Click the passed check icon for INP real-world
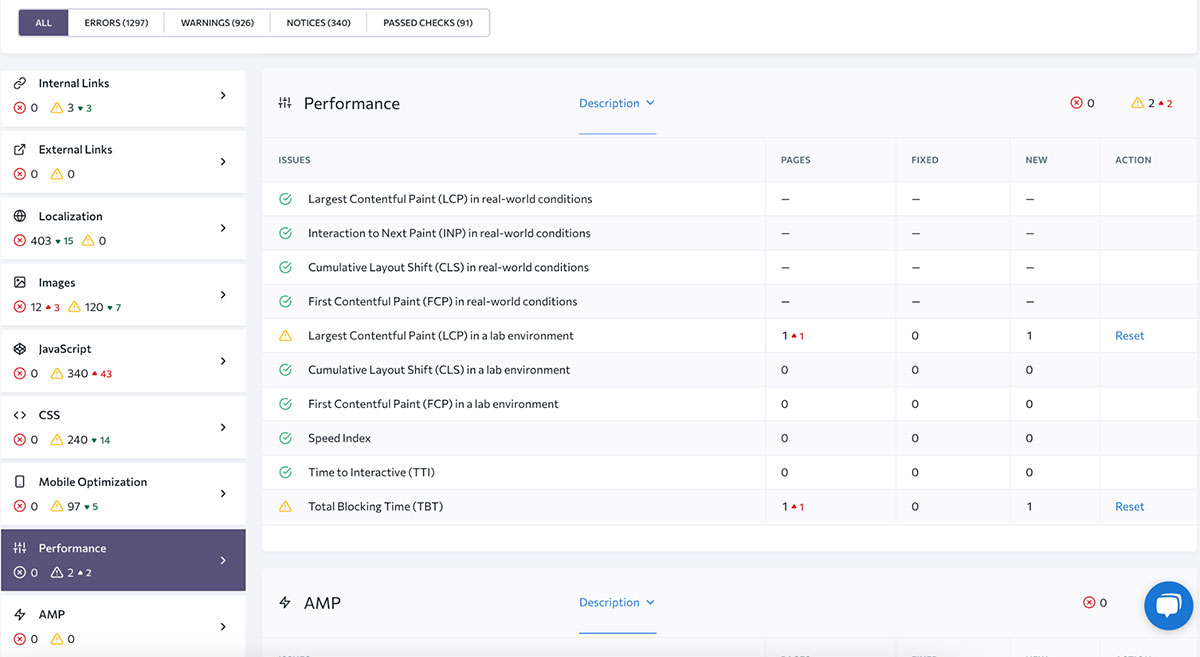 click(x=285, y=233)
